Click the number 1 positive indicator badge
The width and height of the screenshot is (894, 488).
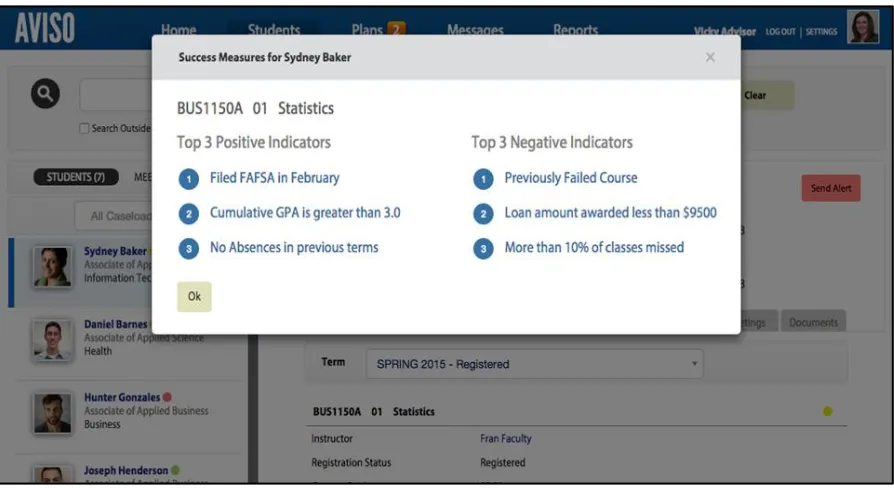(189, 179)
